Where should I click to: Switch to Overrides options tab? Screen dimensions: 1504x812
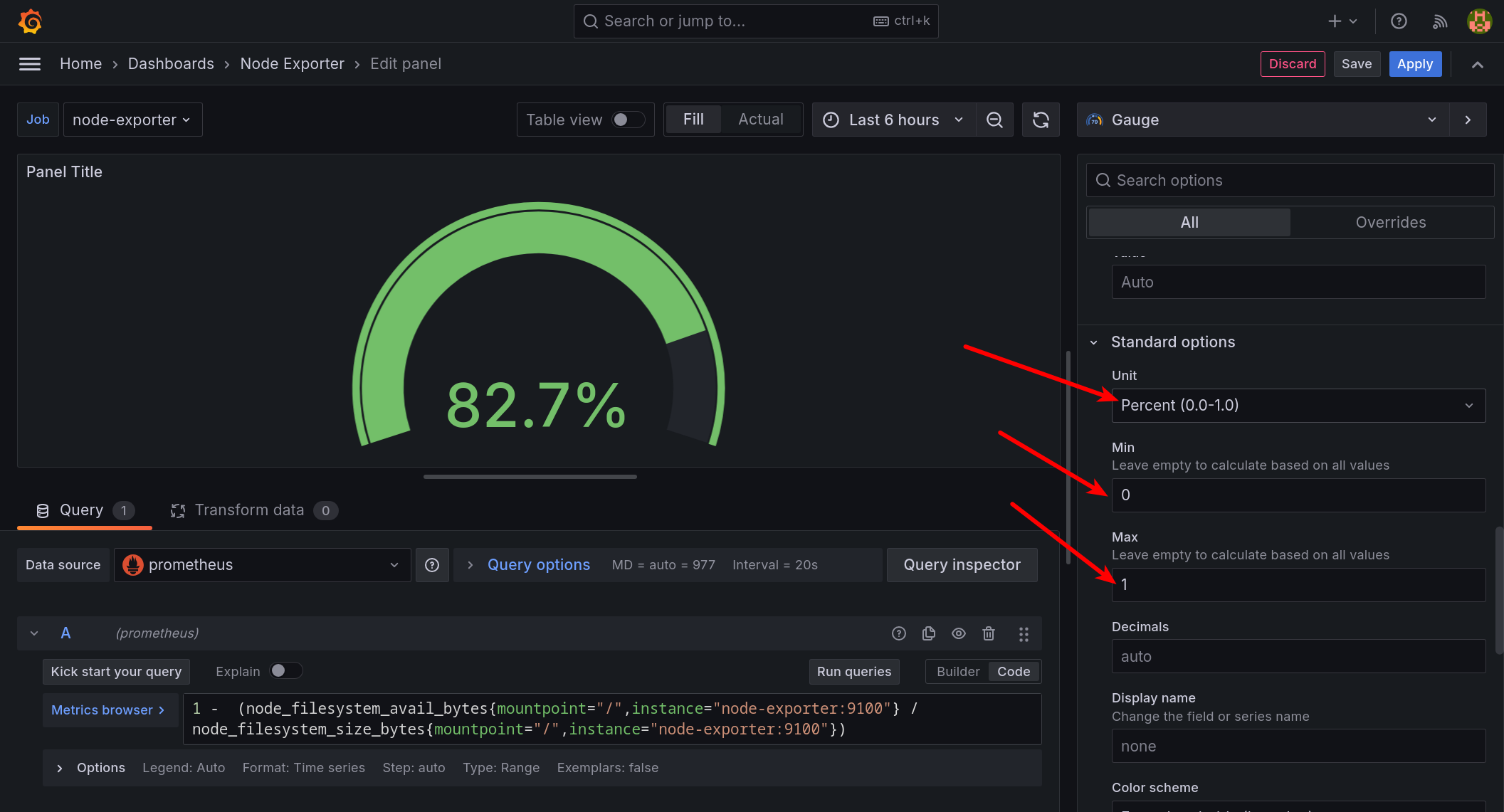click(1391, 223)
